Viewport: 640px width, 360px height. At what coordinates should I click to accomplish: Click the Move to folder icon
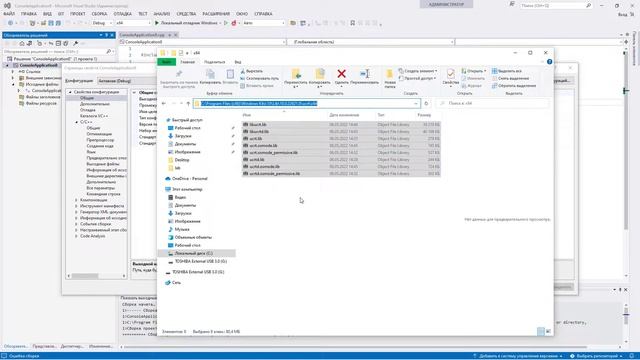click(x=296, y=74)
